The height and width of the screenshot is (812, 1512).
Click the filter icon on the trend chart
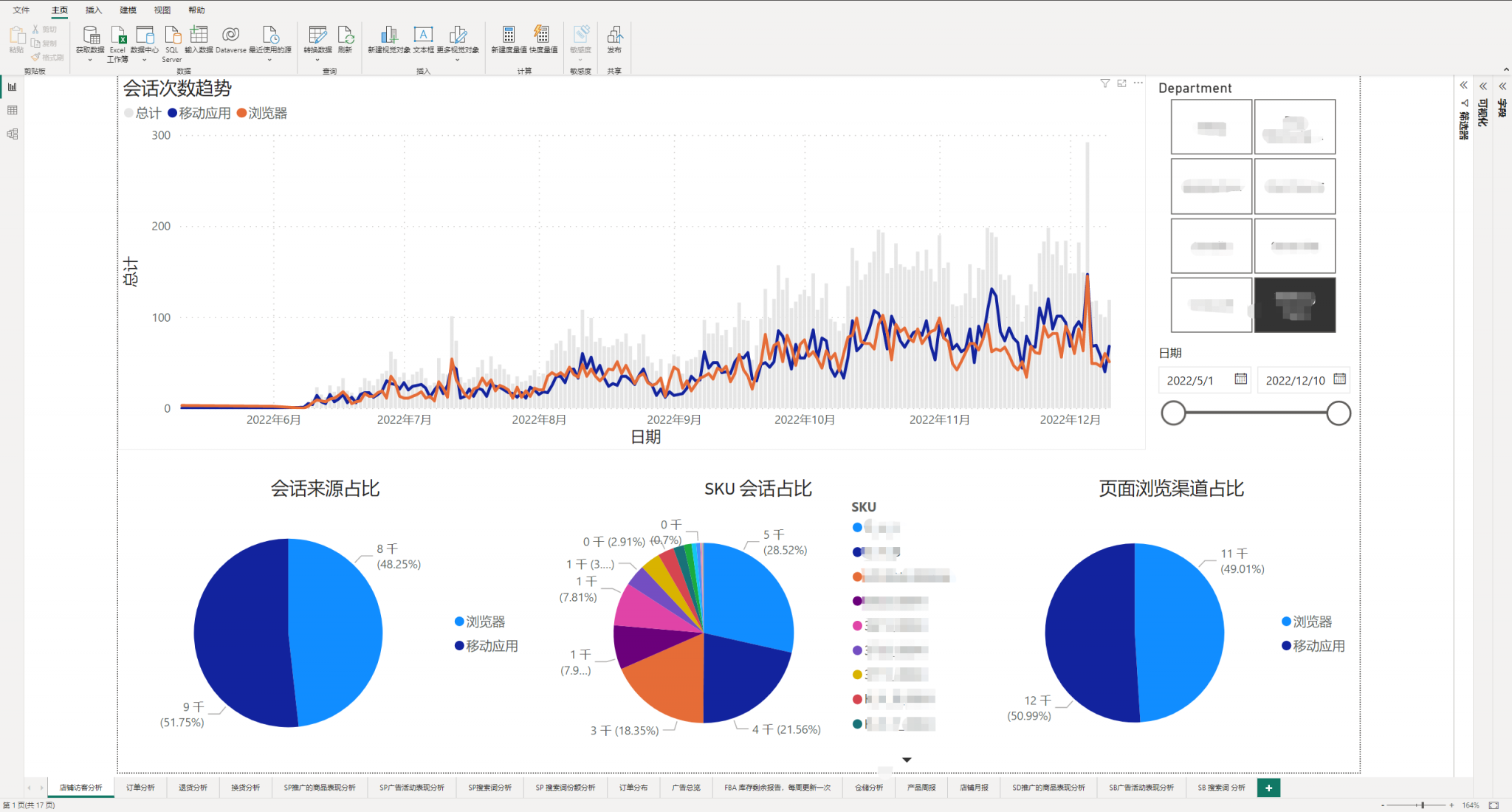(1105, 83)
